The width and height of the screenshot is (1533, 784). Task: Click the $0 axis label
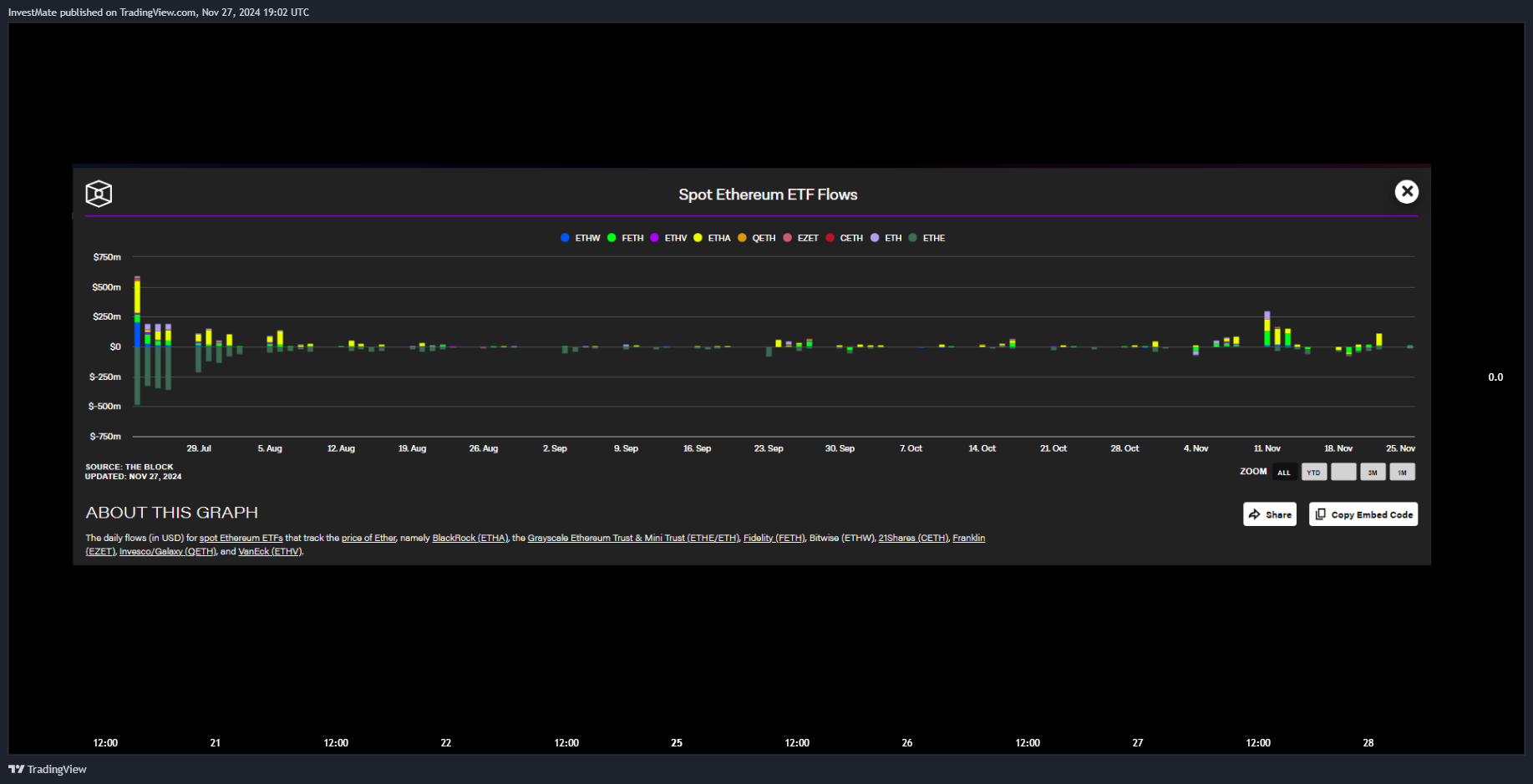(x=115, y=346)
